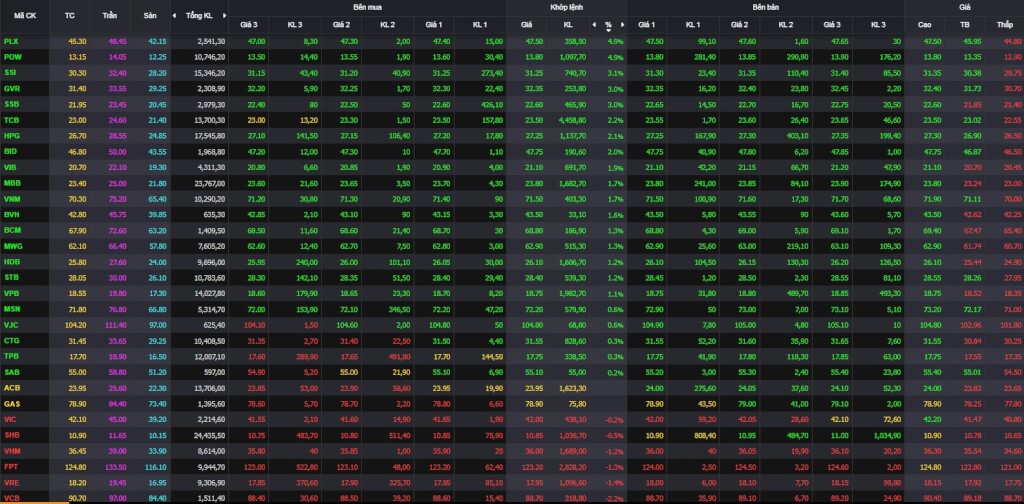
Task: Select the MWG ticker symbol
Action: (x=13, y=247)
